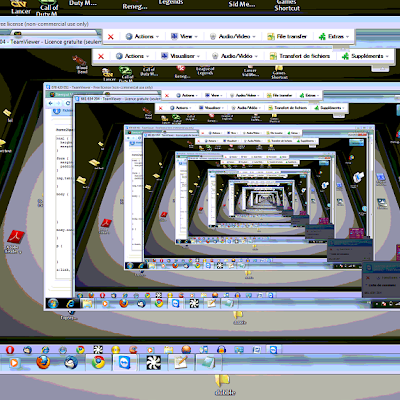Click the File transfer button
This screenshot has height=400, width=400.
pos(287,36)
